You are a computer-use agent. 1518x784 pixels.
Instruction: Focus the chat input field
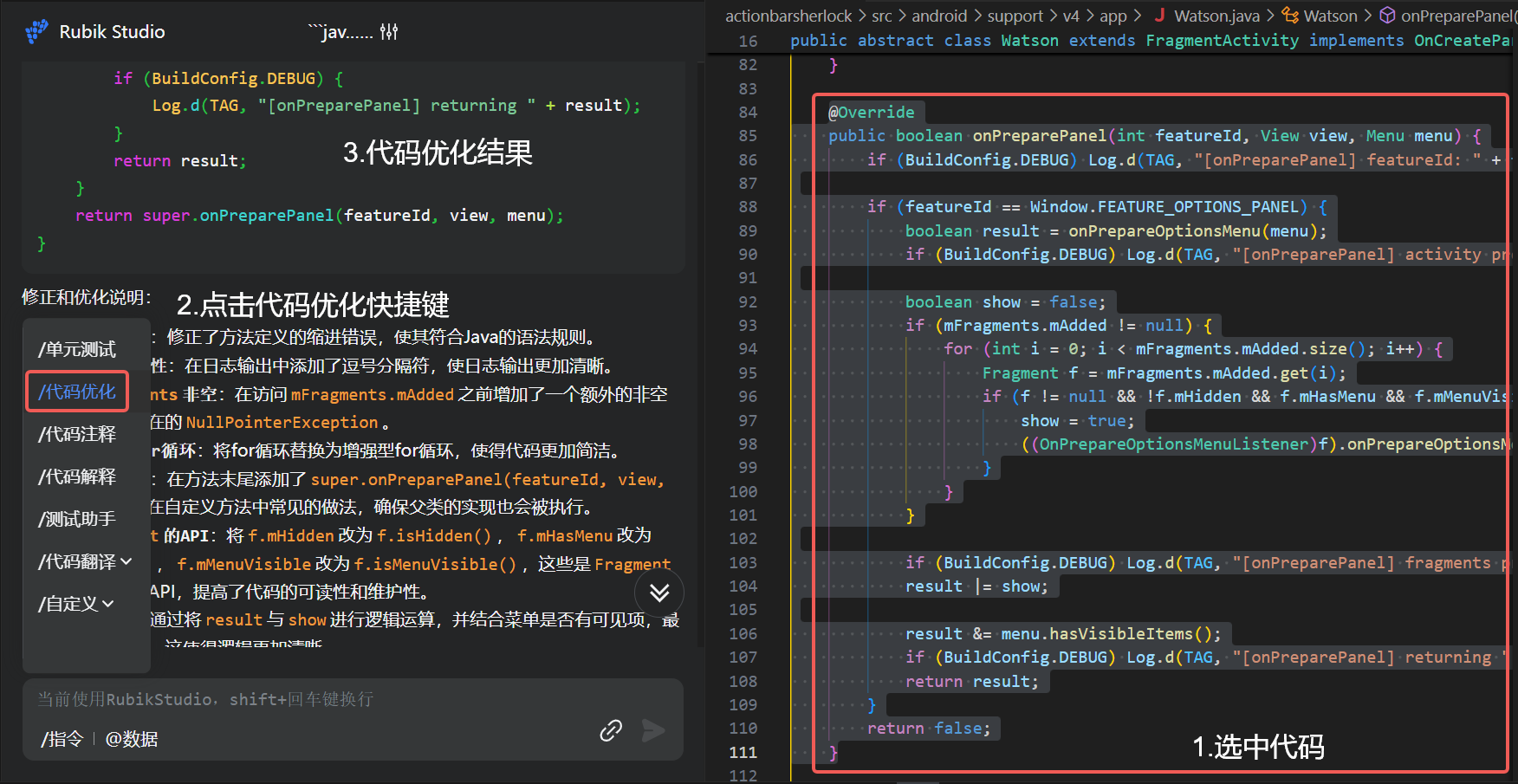click(x=353, y=699)
